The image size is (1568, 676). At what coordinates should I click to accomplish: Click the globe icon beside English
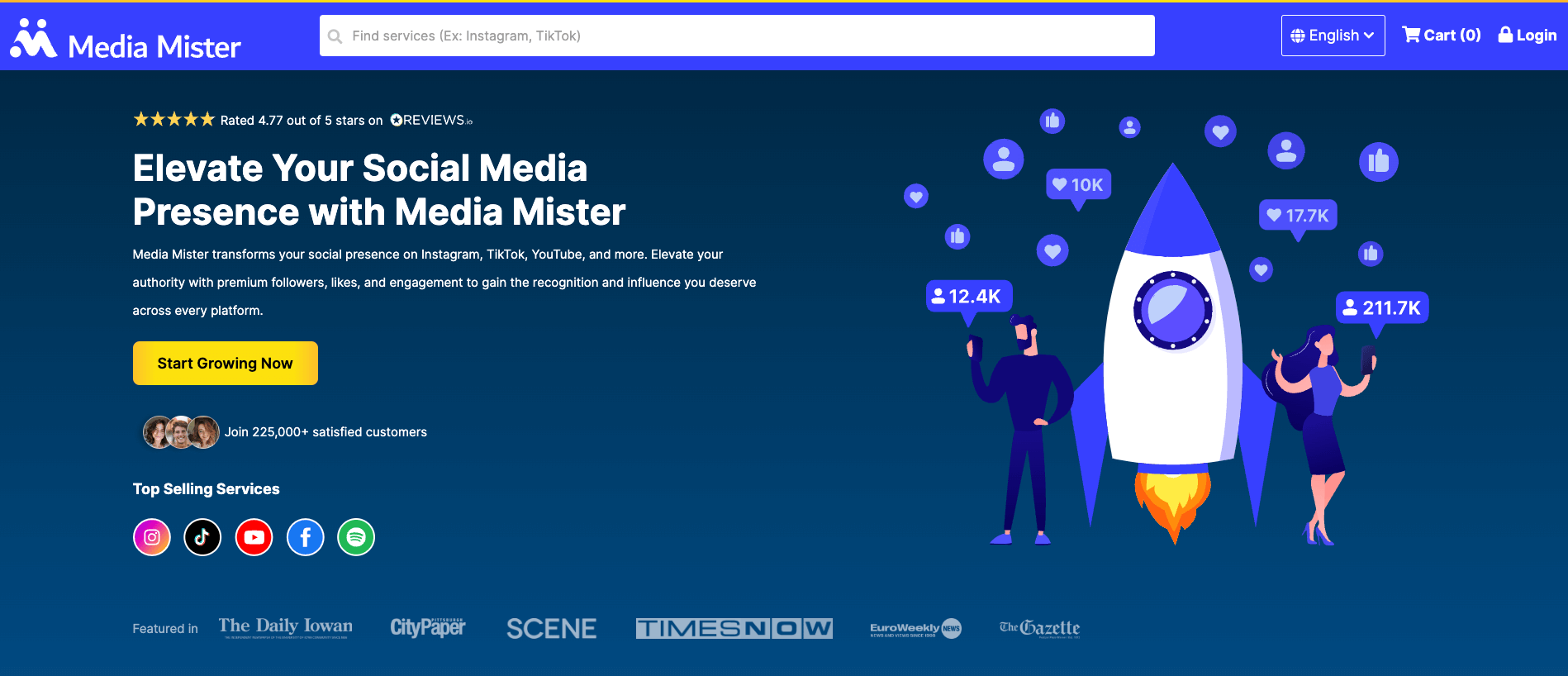coord(1298,36)
